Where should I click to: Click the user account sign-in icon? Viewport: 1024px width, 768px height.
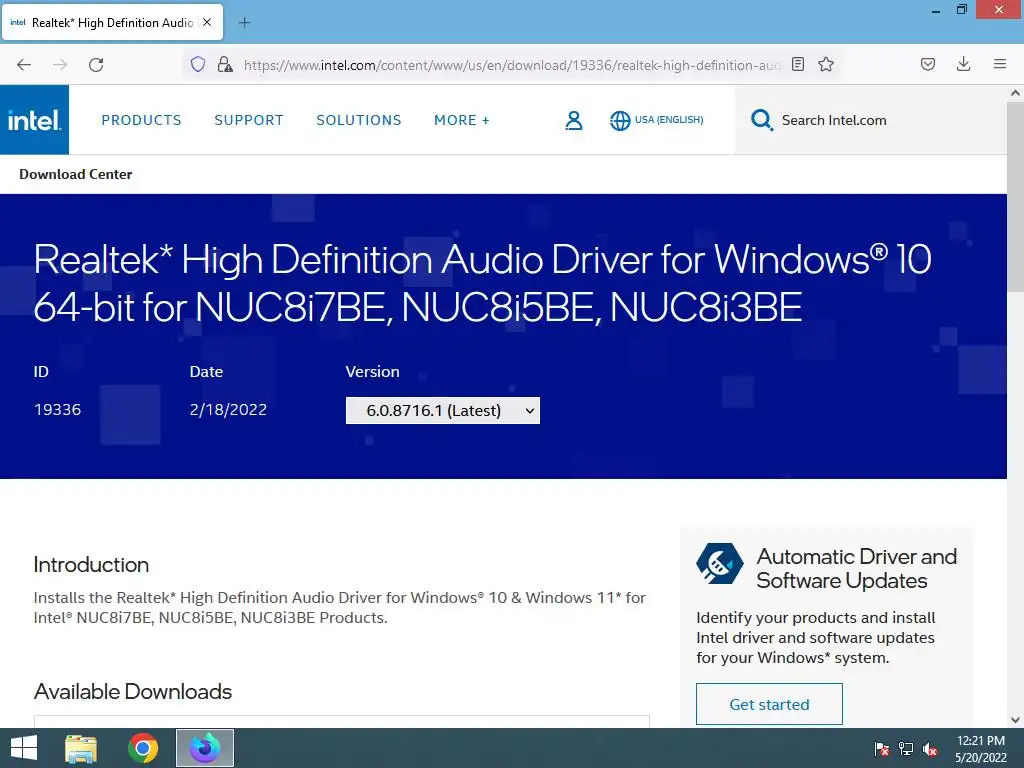573,120
